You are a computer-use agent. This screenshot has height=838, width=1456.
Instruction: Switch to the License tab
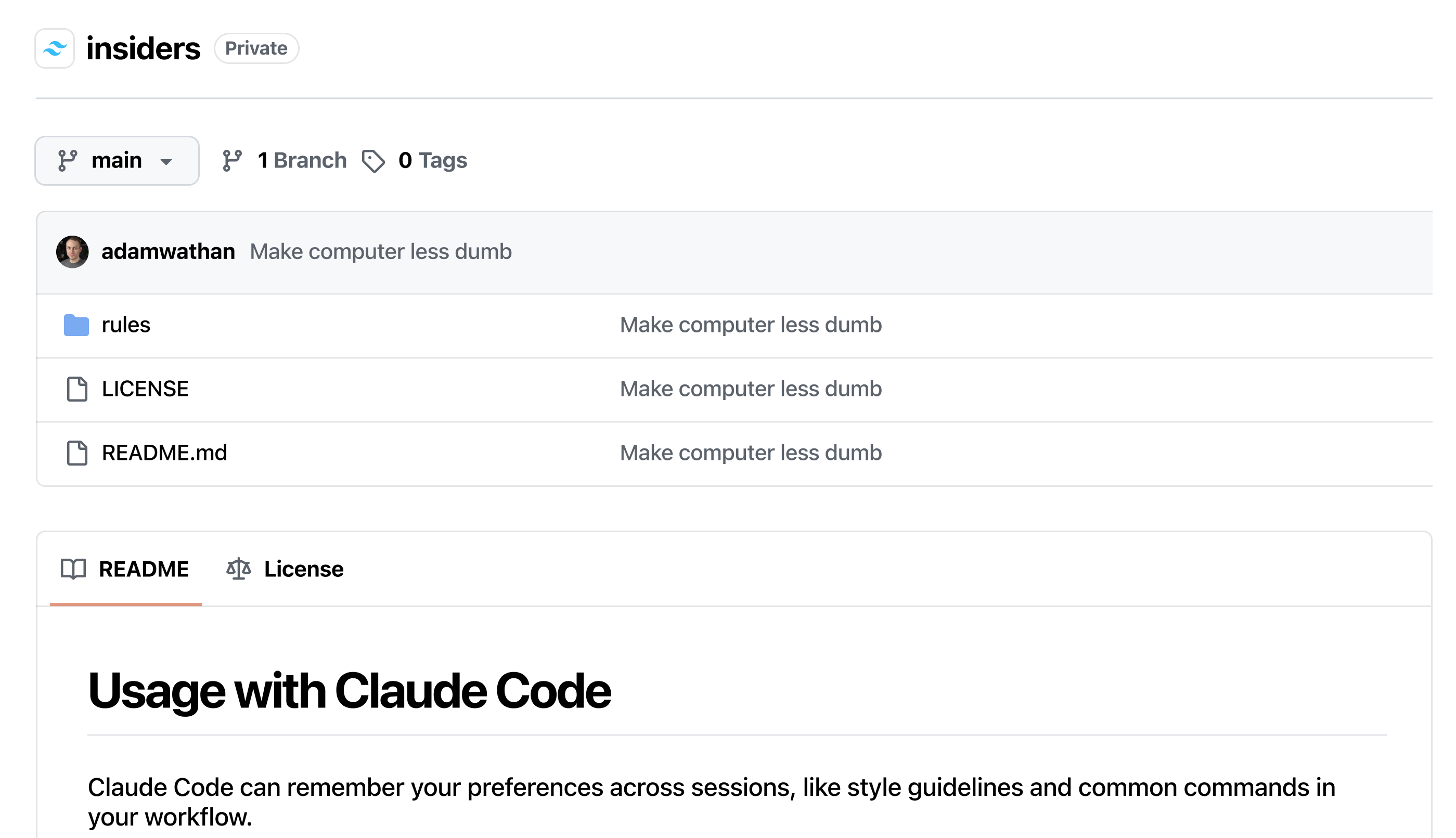(x=303, y=569)
